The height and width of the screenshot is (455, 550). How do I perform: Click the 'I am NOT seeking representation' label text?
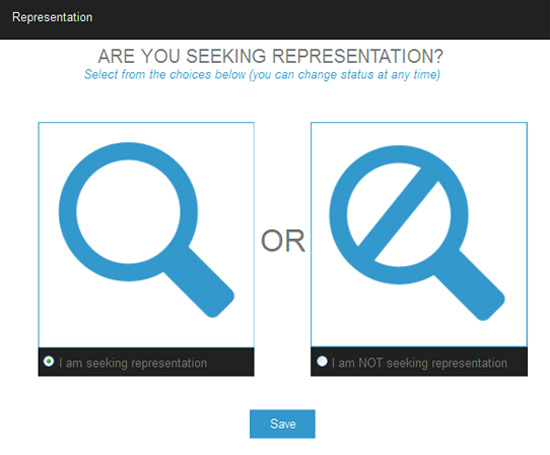click(x=420, y=363)
